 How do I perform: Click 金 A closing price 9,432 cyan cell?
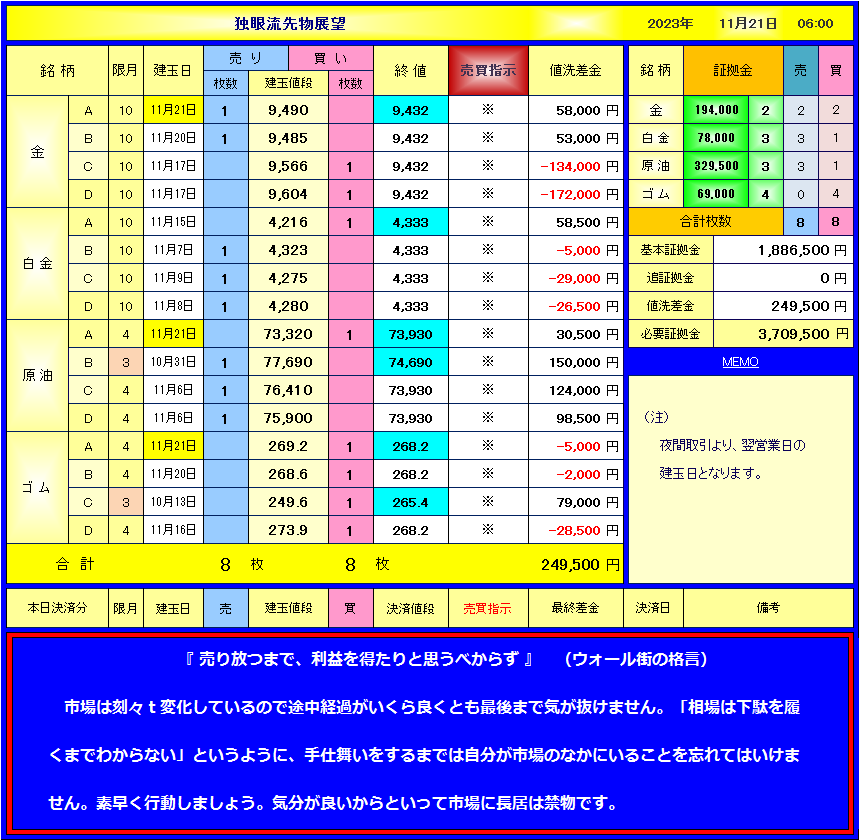(410, 110)
